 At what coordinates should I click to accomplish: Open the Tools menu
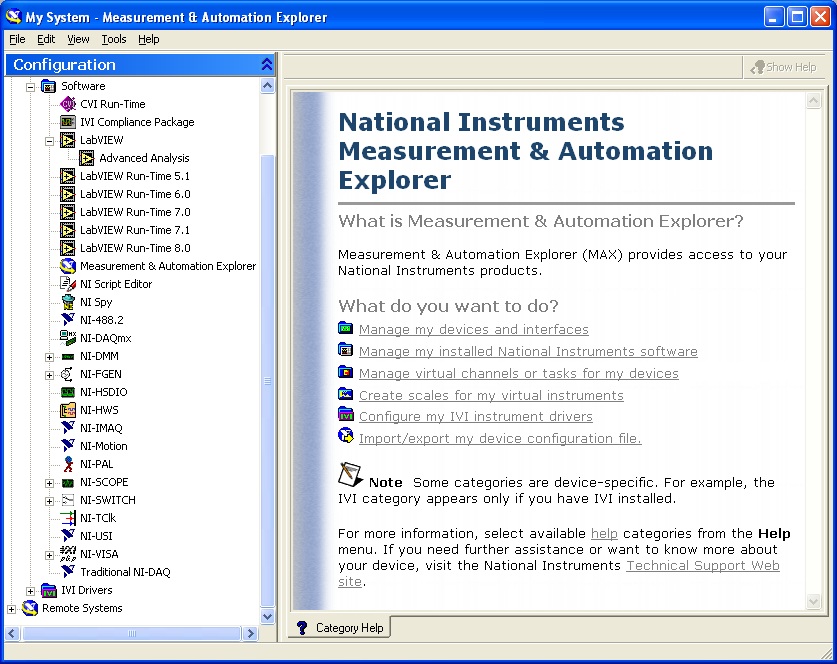click(x=114, y=39)
